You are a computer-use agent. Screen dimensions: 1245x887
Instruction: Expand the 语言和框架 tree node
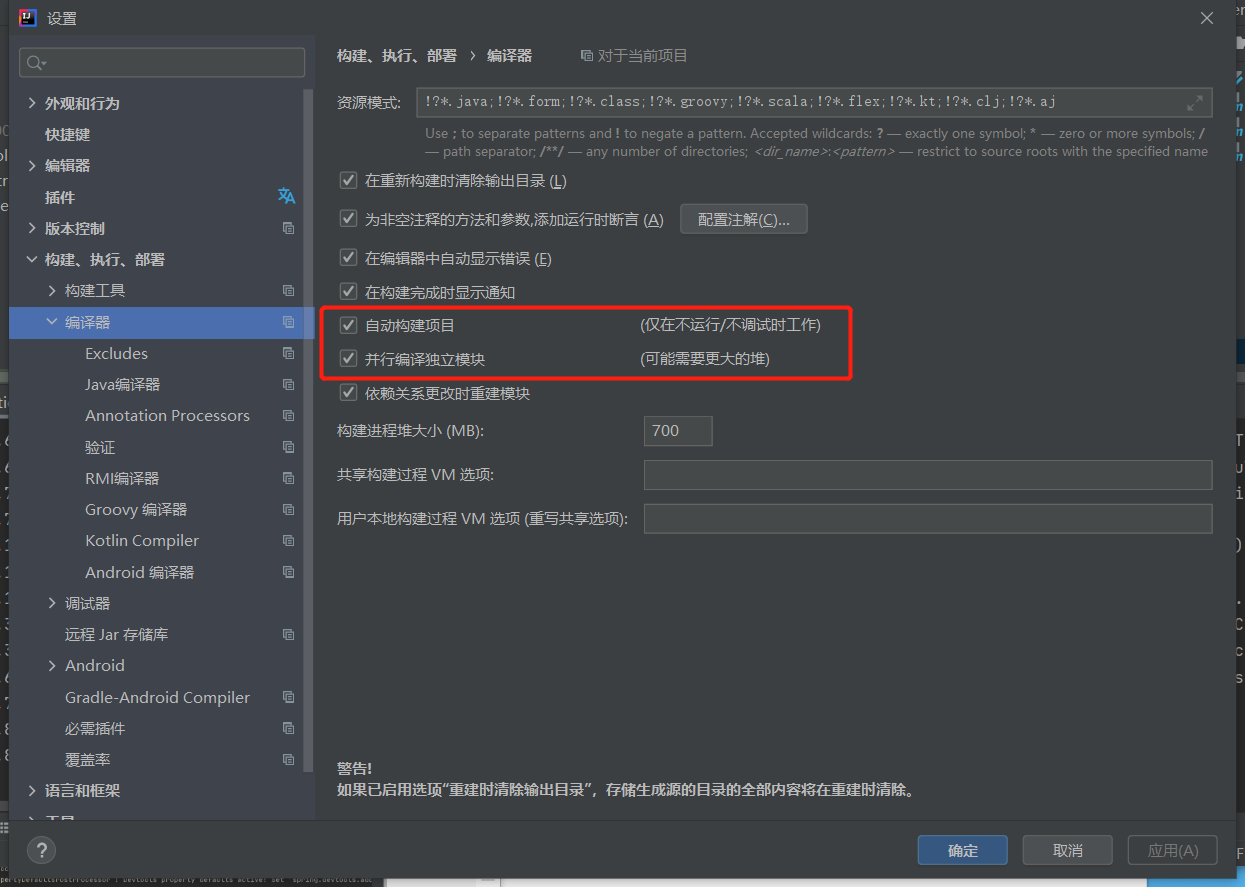pos(32,790)
